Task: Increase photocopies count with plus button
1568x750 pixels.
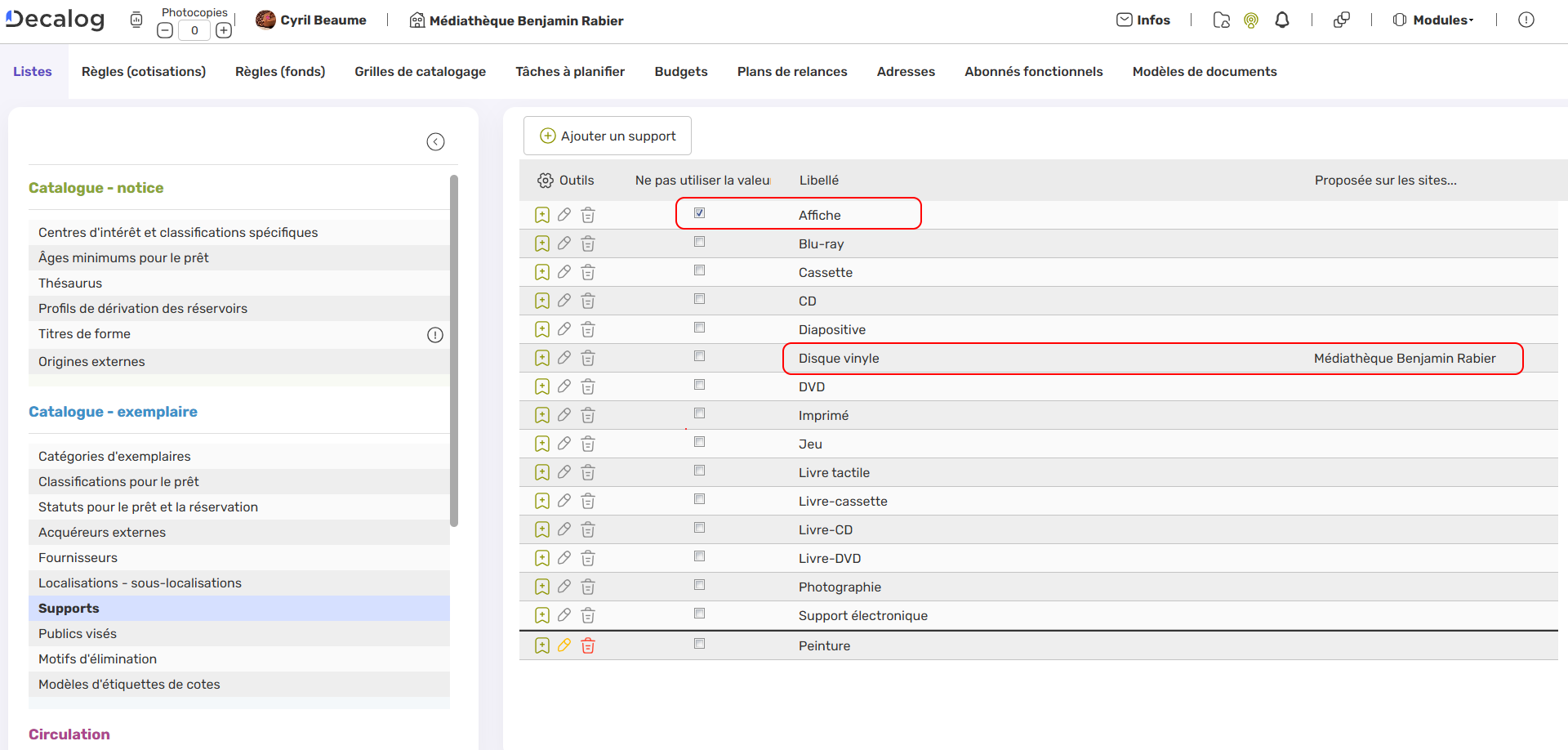Action: (x=224, y=31)
